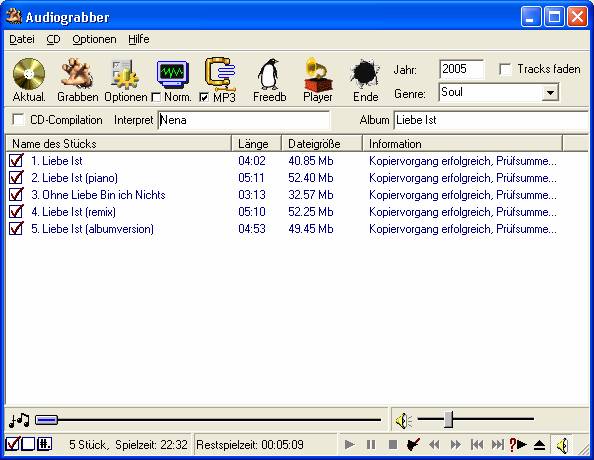Expand the Genre dropdown showing Soul
This screenshot has width=594, height=460.
(550, 92)
